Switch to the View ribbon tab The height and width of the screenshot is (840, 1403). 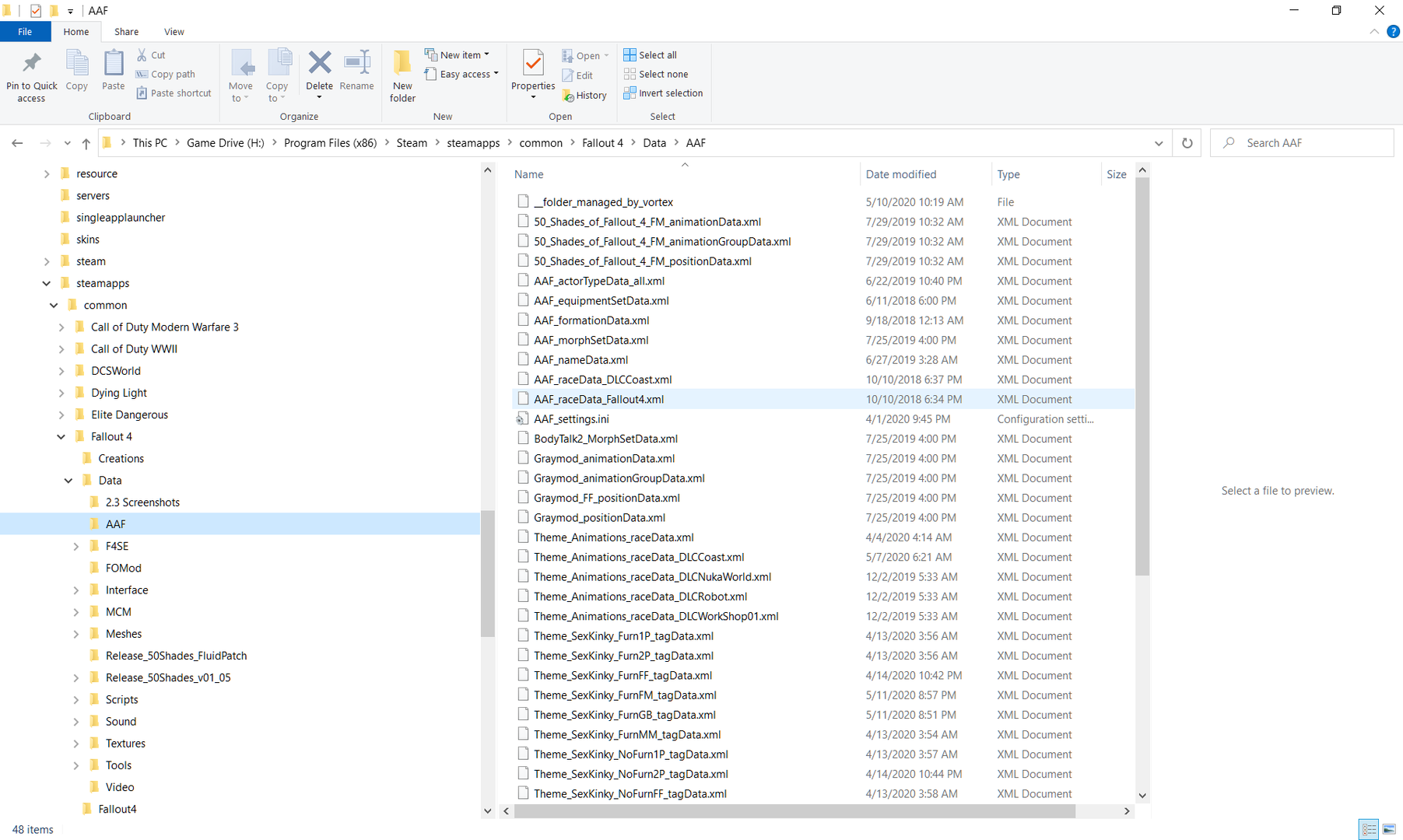174,32
